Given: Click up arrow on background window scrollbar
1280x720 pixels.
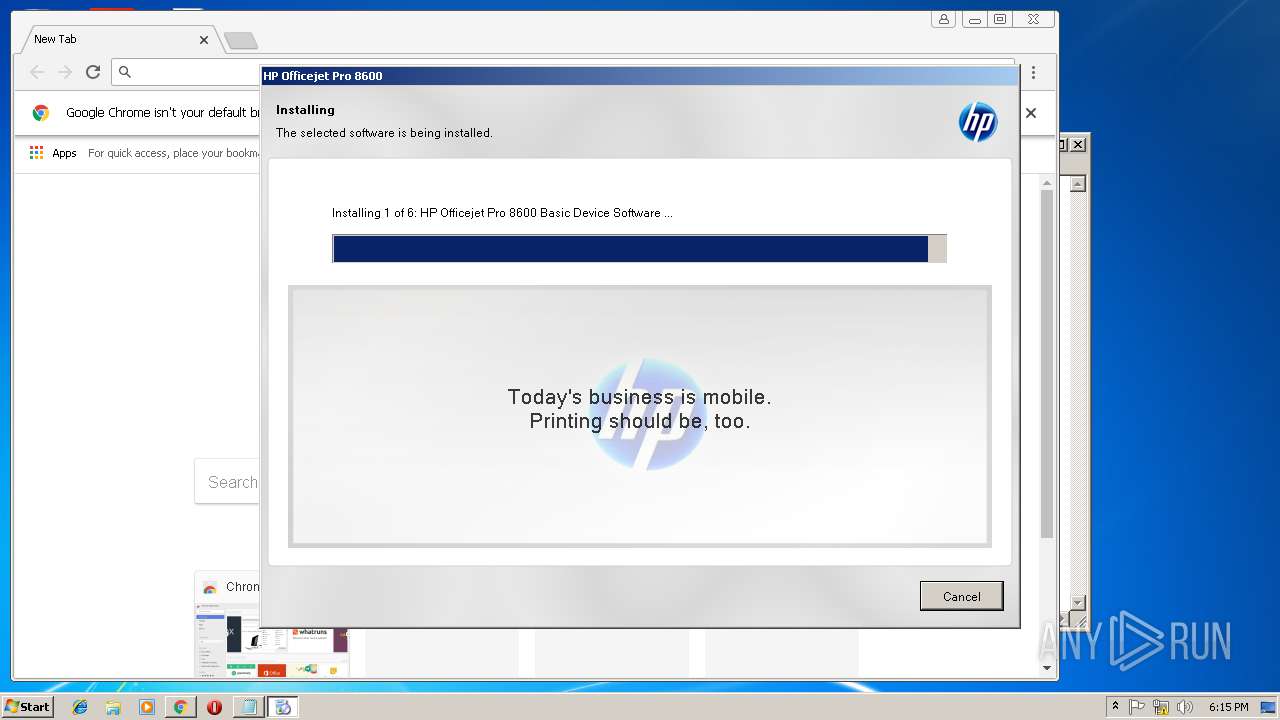Looking at the screenshot, I should click(x=1078, y=184).
